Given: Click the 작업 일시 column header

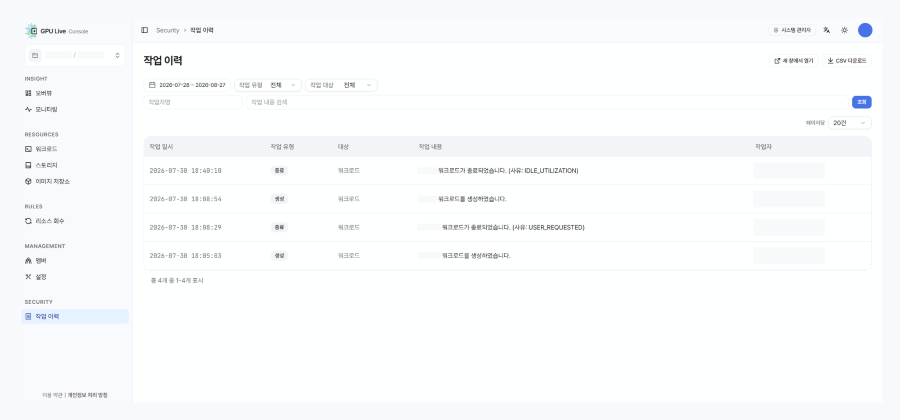Looking at the screenshot, I should point(161,147).
